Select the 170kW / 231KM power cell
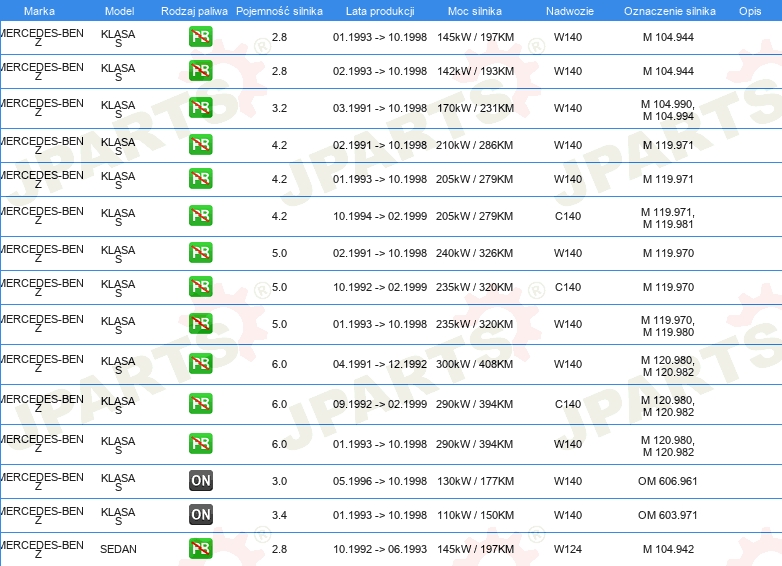Viewport: 782px width, 566px height. (475, 108)
